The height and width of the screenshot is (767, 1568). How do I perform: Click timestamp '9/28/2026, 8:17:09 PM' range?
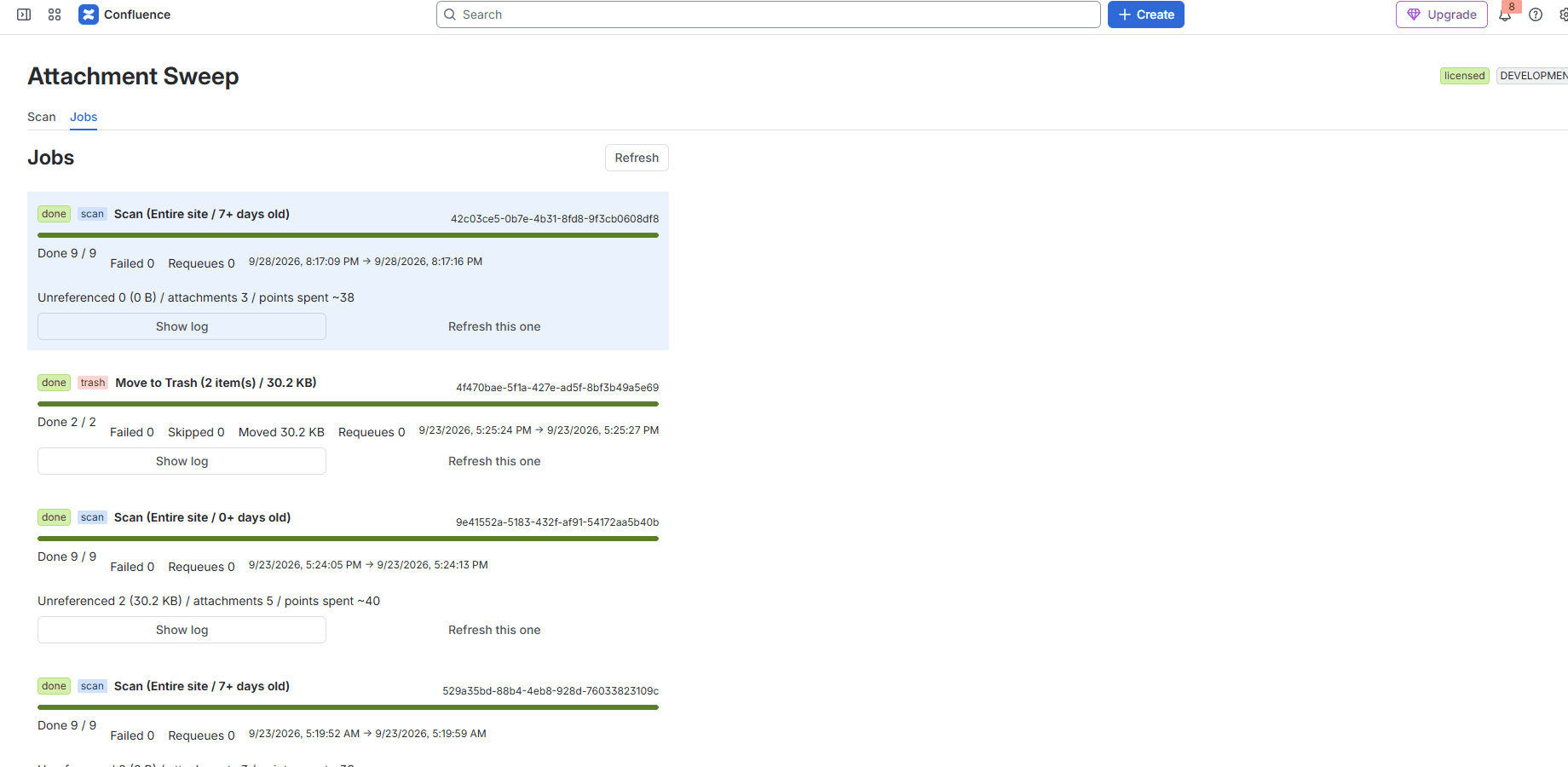point(366,262)
